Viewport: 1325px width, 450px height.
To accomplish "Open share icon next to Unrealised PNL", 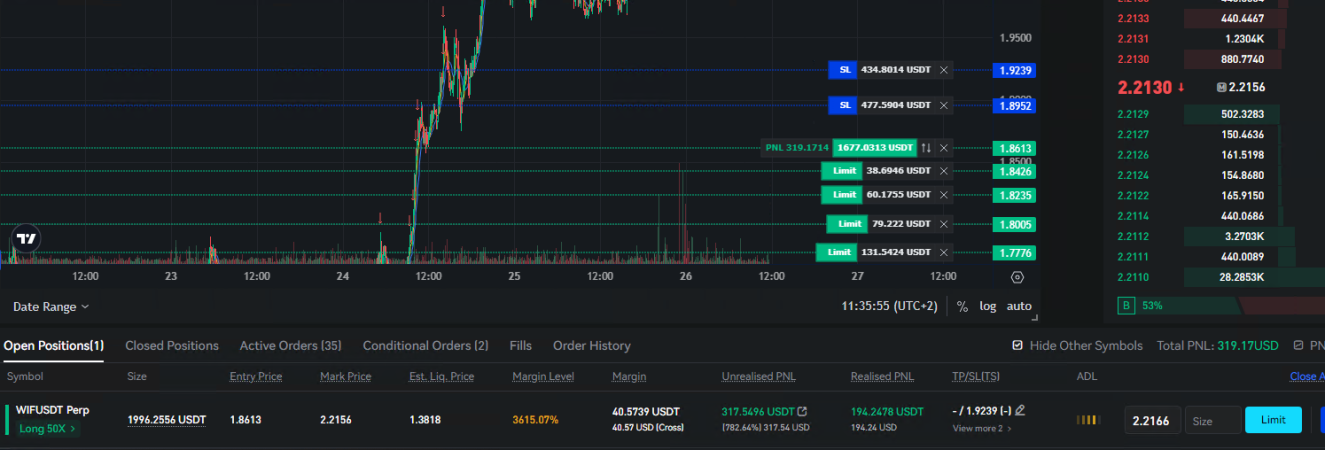I will [x=801, y=411].
